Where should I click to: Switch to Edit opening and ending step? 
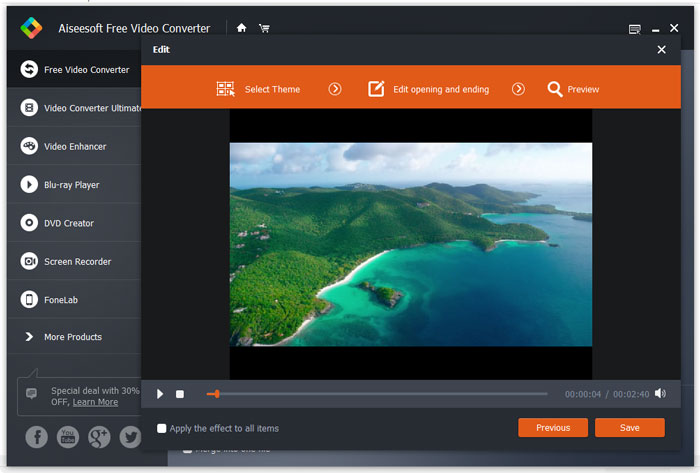[x=428, y=89]
